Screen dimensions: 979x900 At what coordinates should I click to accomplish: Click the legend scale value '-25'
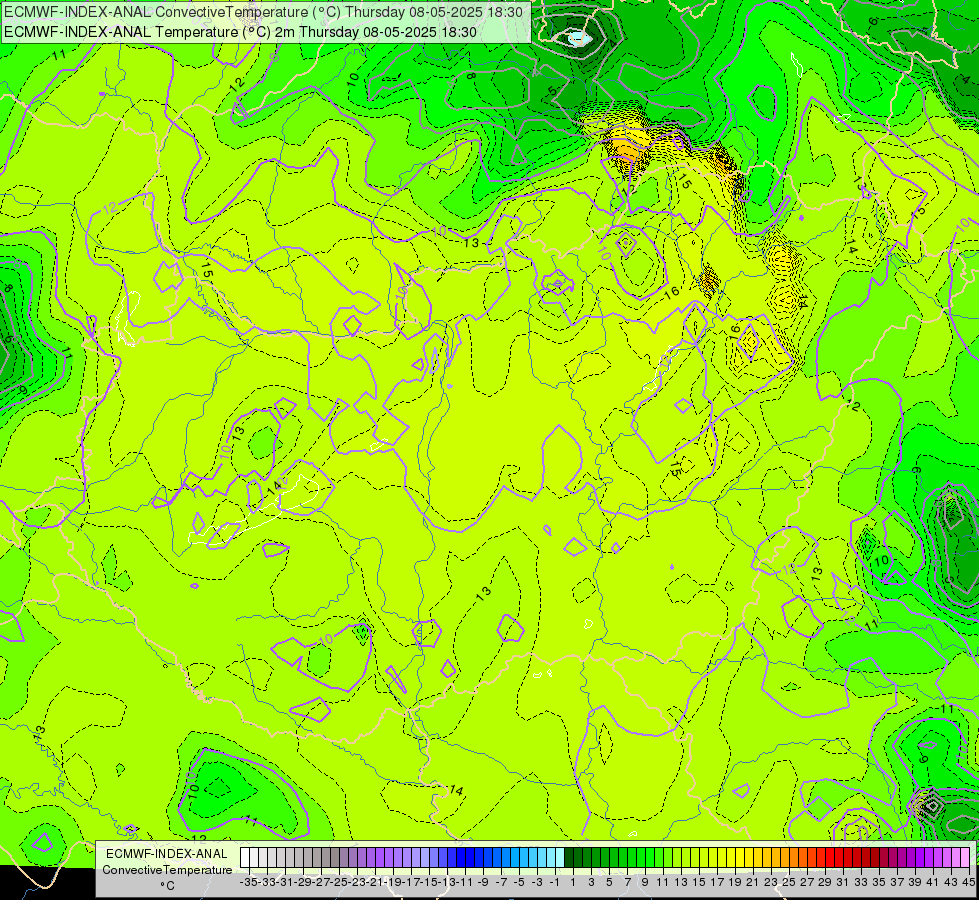click(x=339, y=882)
